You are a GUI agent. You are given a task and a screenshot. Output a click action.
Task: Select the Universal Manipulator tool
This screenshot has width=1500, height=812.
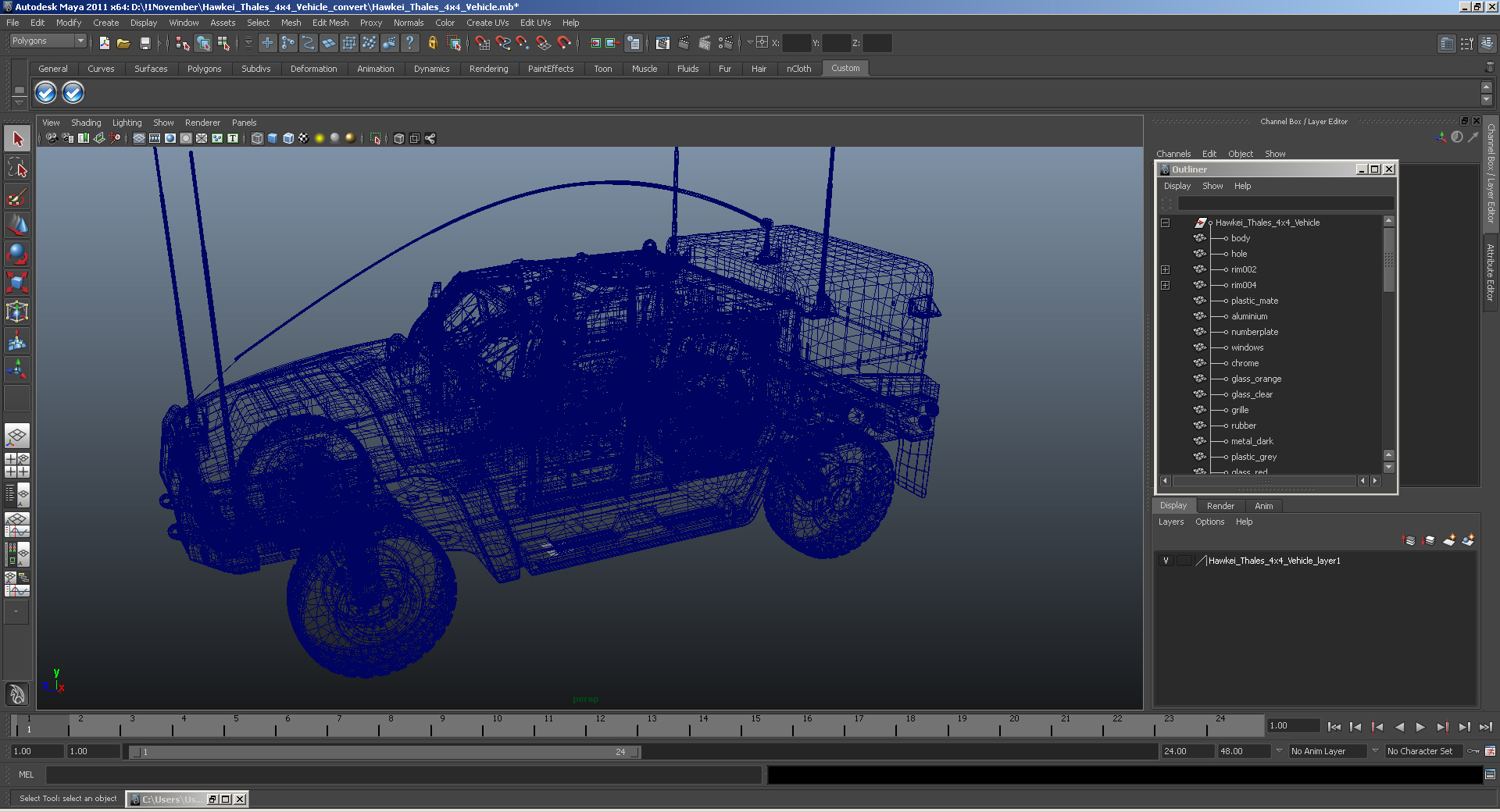pos(17,312)
